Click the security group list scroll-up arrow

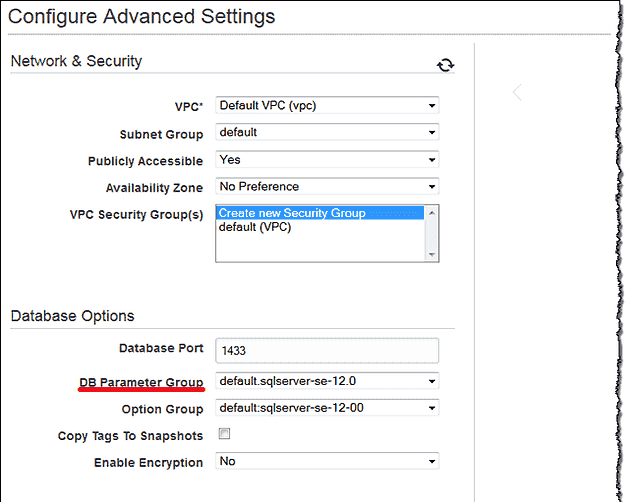[x=432, y=212]
